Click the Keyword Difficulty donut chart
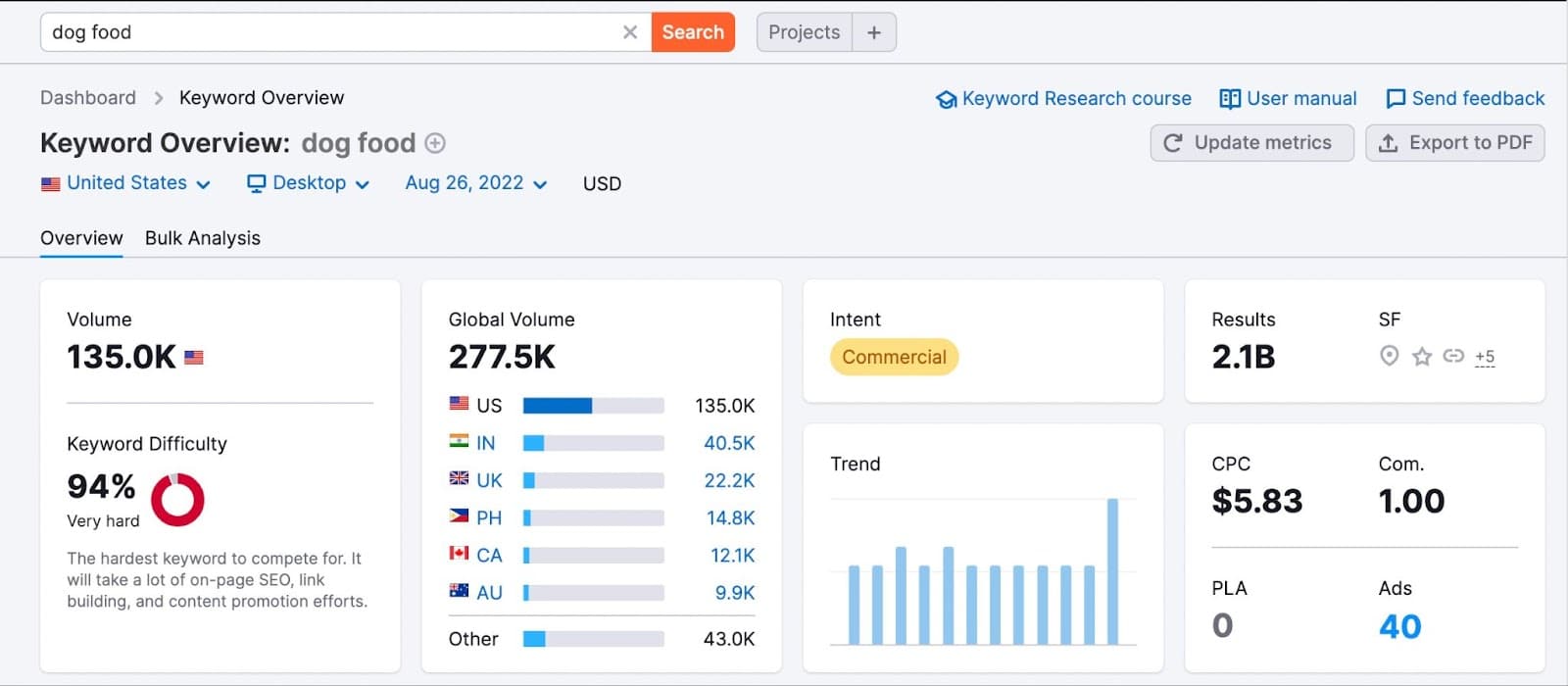The height and width of the screenshot is (686, 1568). [x=177, y=500]
